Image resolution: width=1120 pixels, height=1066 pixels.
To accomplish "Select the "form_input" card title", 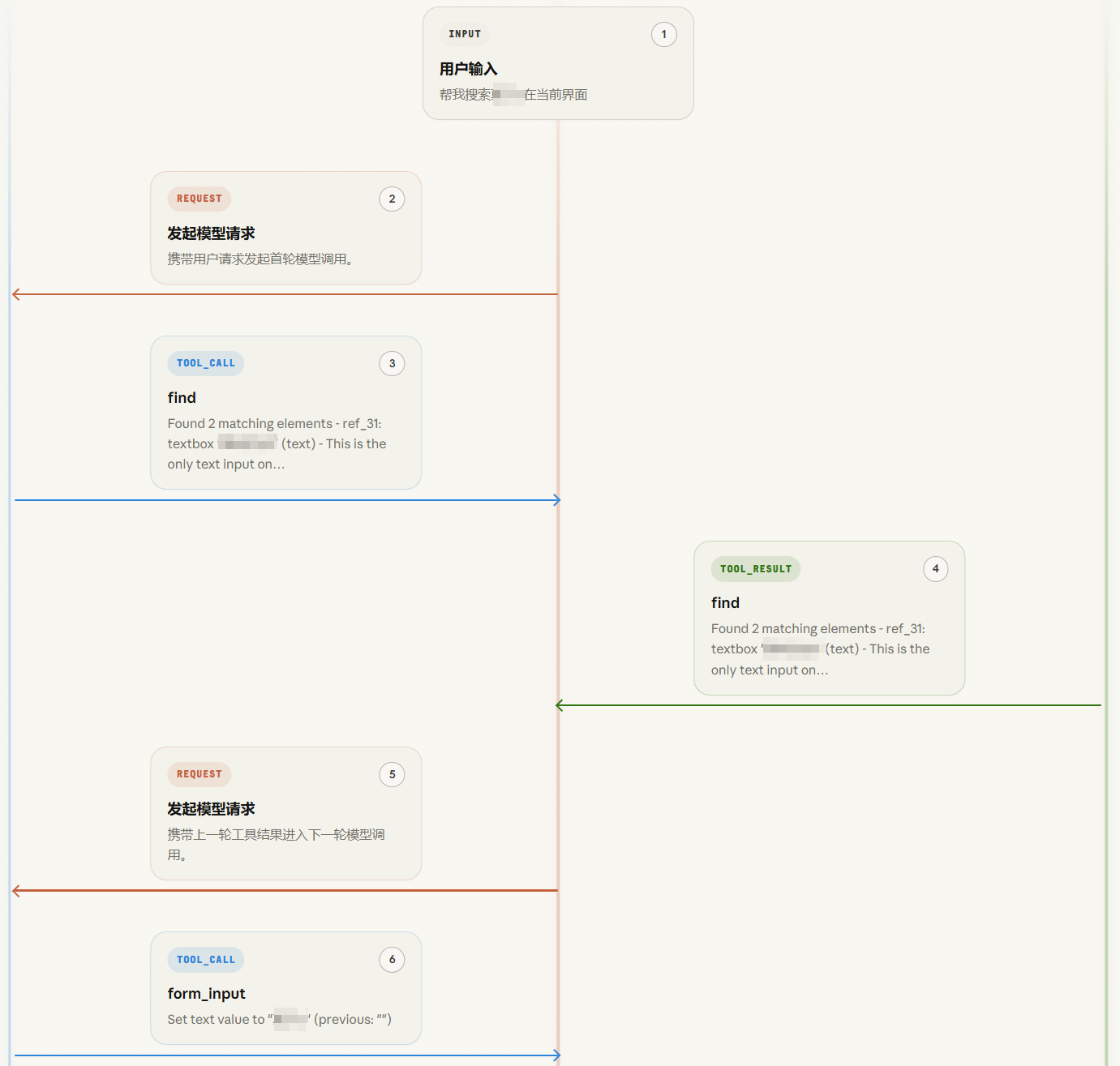I will (x=206, y=994).
